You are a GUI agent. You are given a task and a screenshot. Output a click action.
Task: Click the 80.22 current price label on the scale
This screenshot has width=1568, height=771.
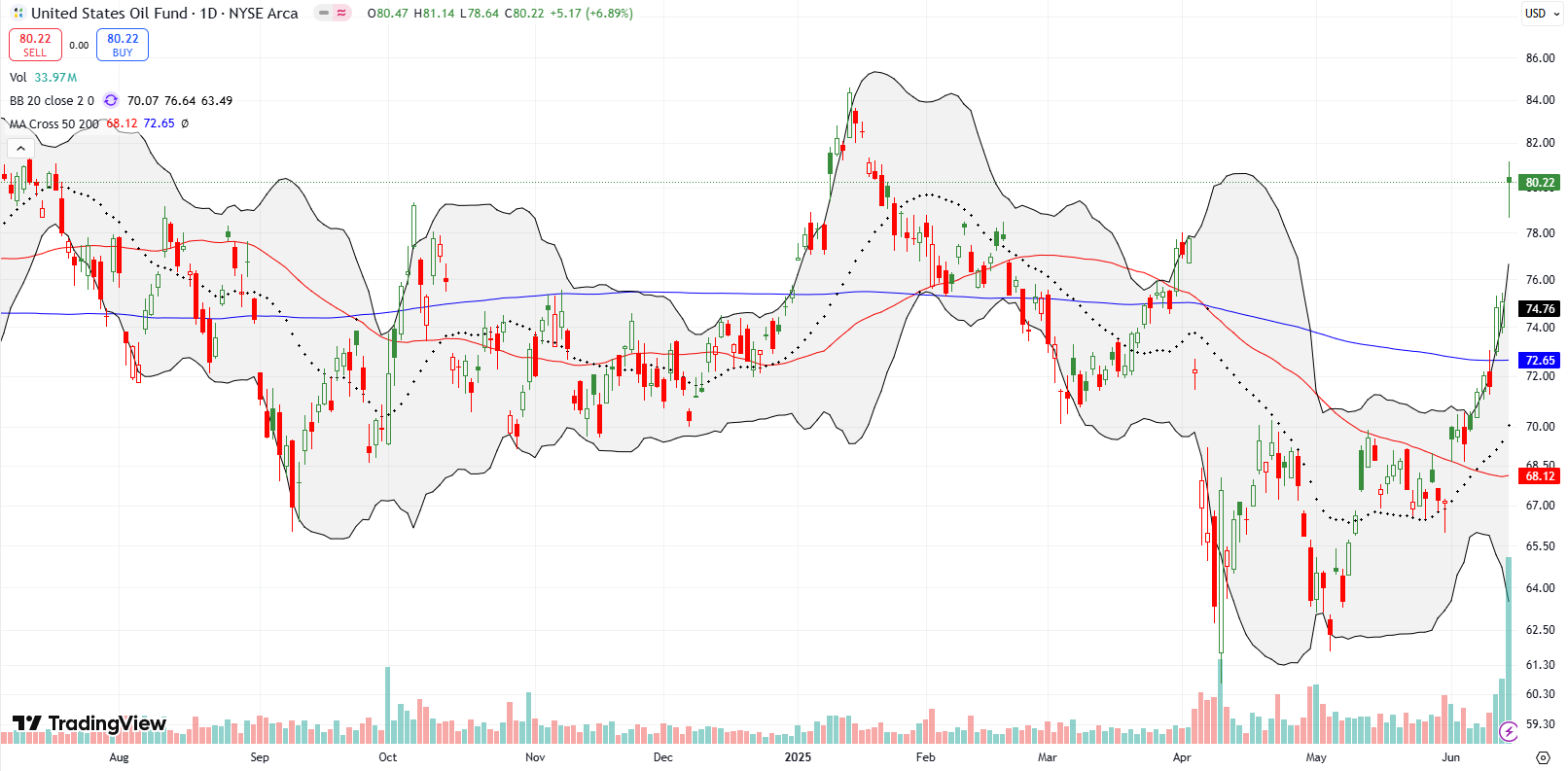1540,183
